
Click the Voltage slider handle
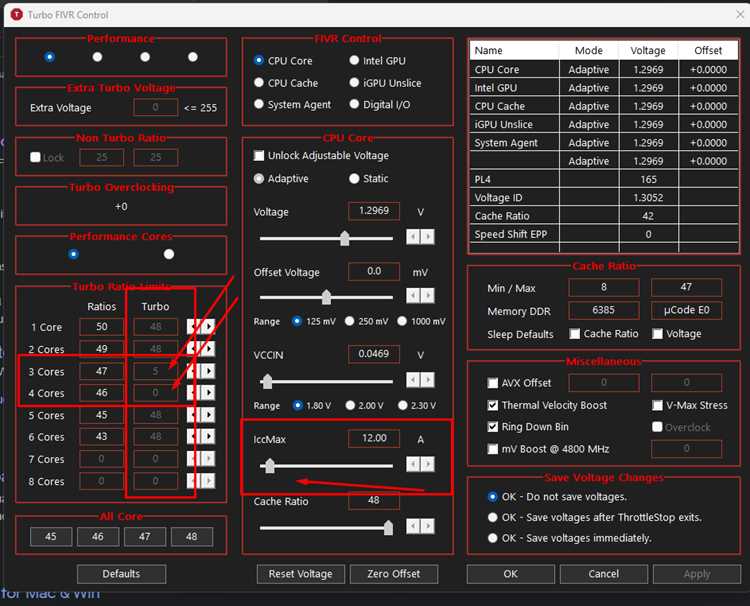pos(344,238)
